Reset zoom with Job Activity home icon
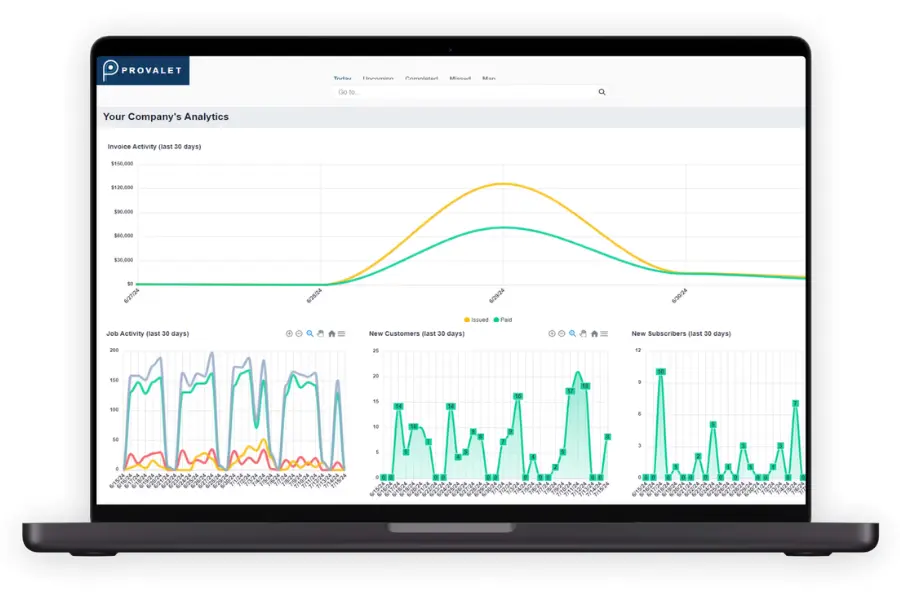The height and width of the screenshot is (600, 900). click(331, 334)
